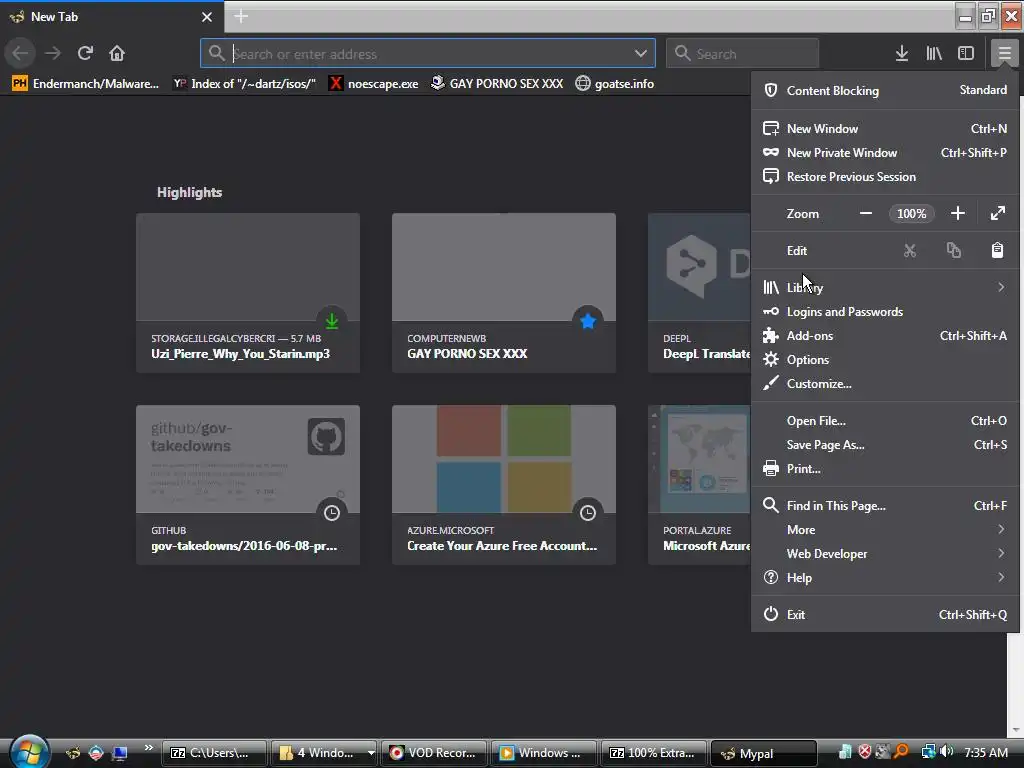Reload the page with the refresh icon
Viewport: 1024px width, 768px height.
pyautogui.click(x=85, y=53)
